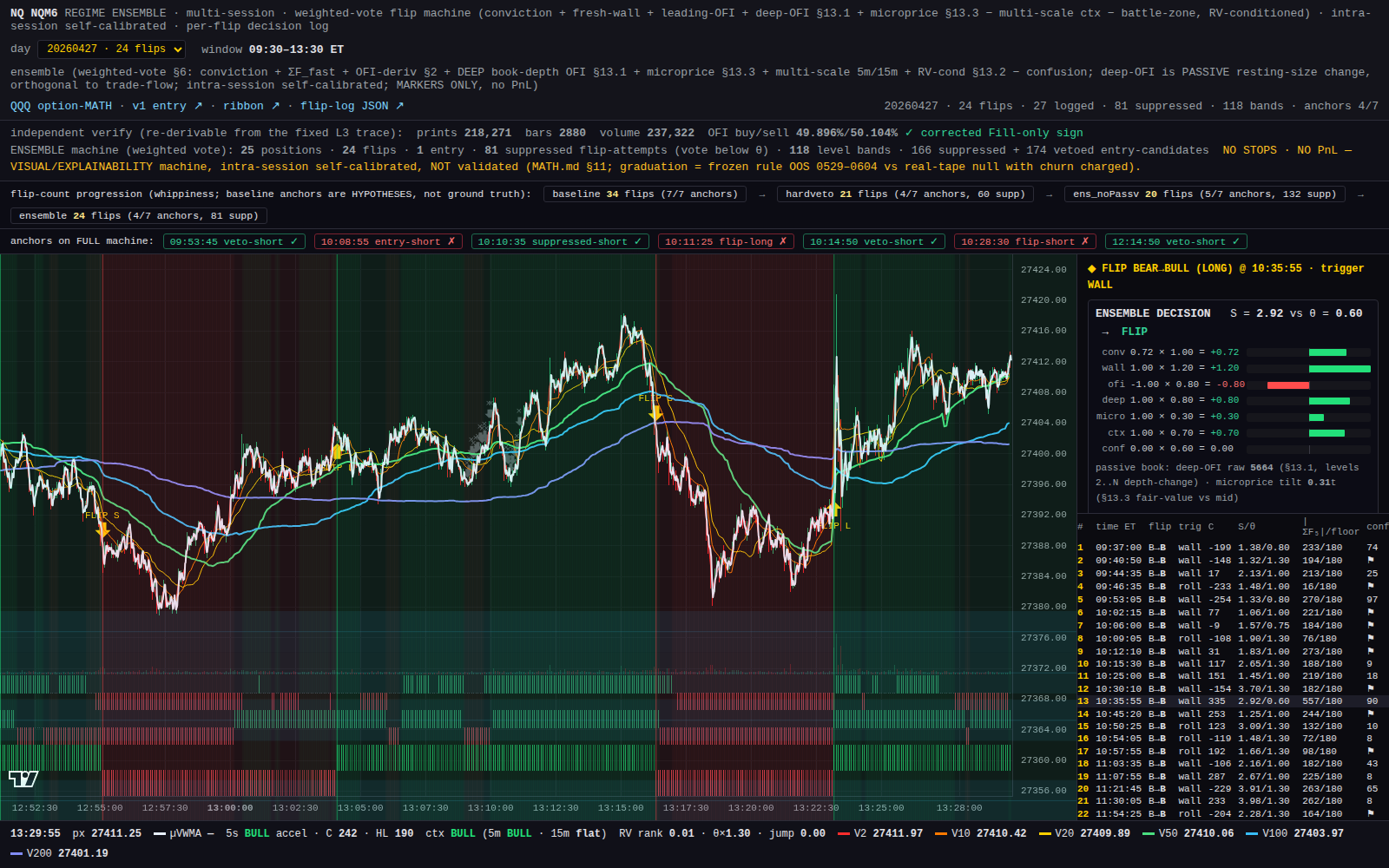Select flip row 20 at 11:21:45
Image resolution: width=1389 pixels, height=868 pixels.
(1233, 789)
